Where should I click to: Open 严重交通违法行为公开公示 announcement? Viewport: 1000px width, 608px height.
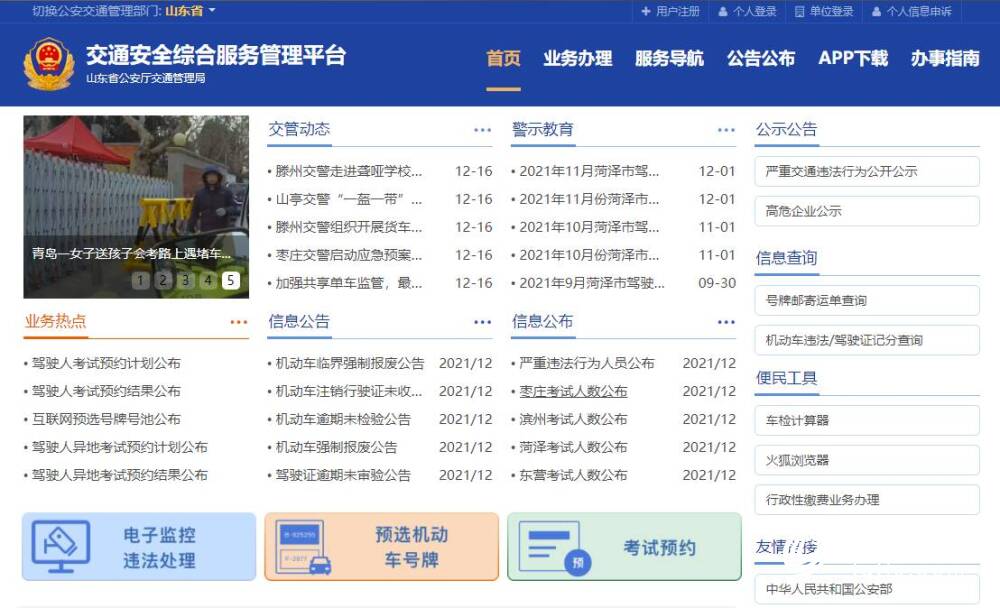point(866,171)
